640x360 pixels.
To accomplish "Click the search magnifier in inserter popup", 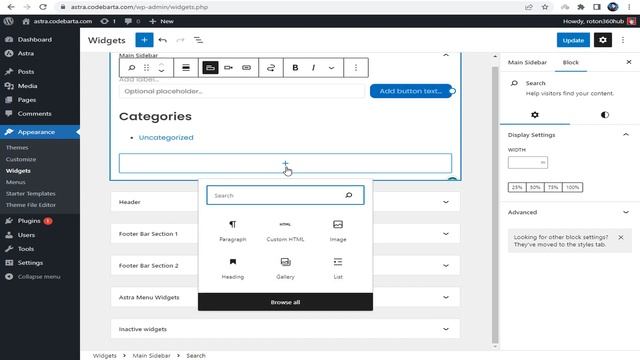I will coord(349,196).
